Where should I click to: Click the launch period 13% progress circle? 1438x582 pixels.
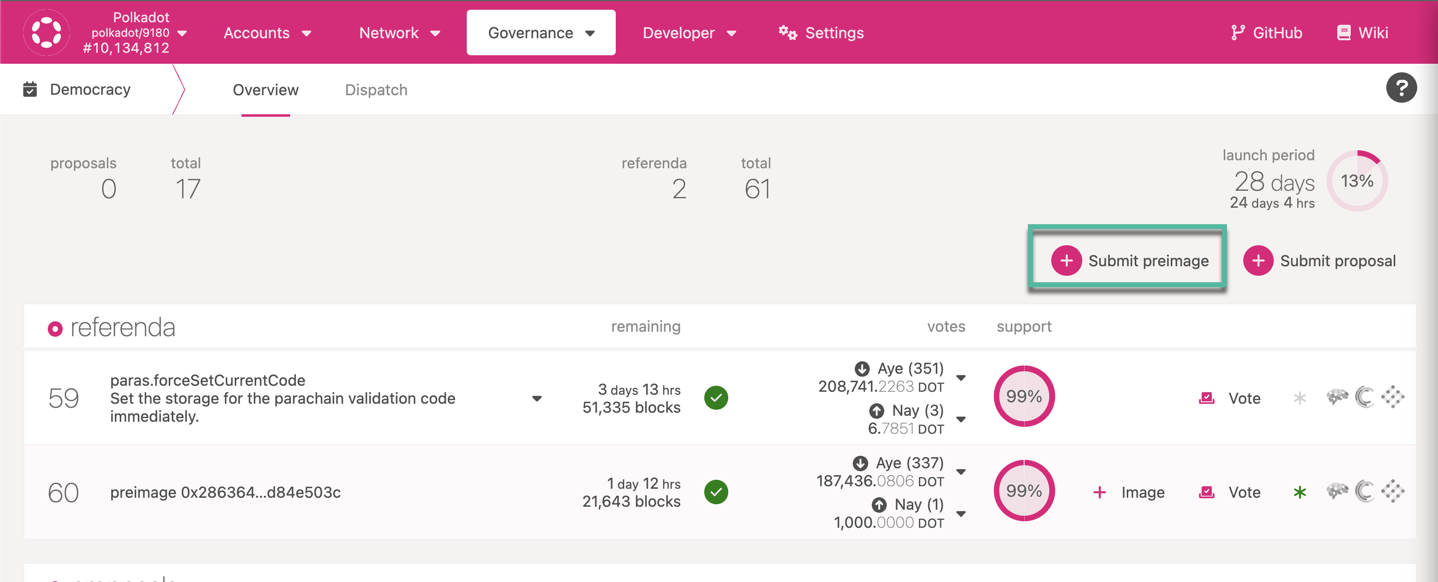pyautogui.click(x=1357, y=181)
